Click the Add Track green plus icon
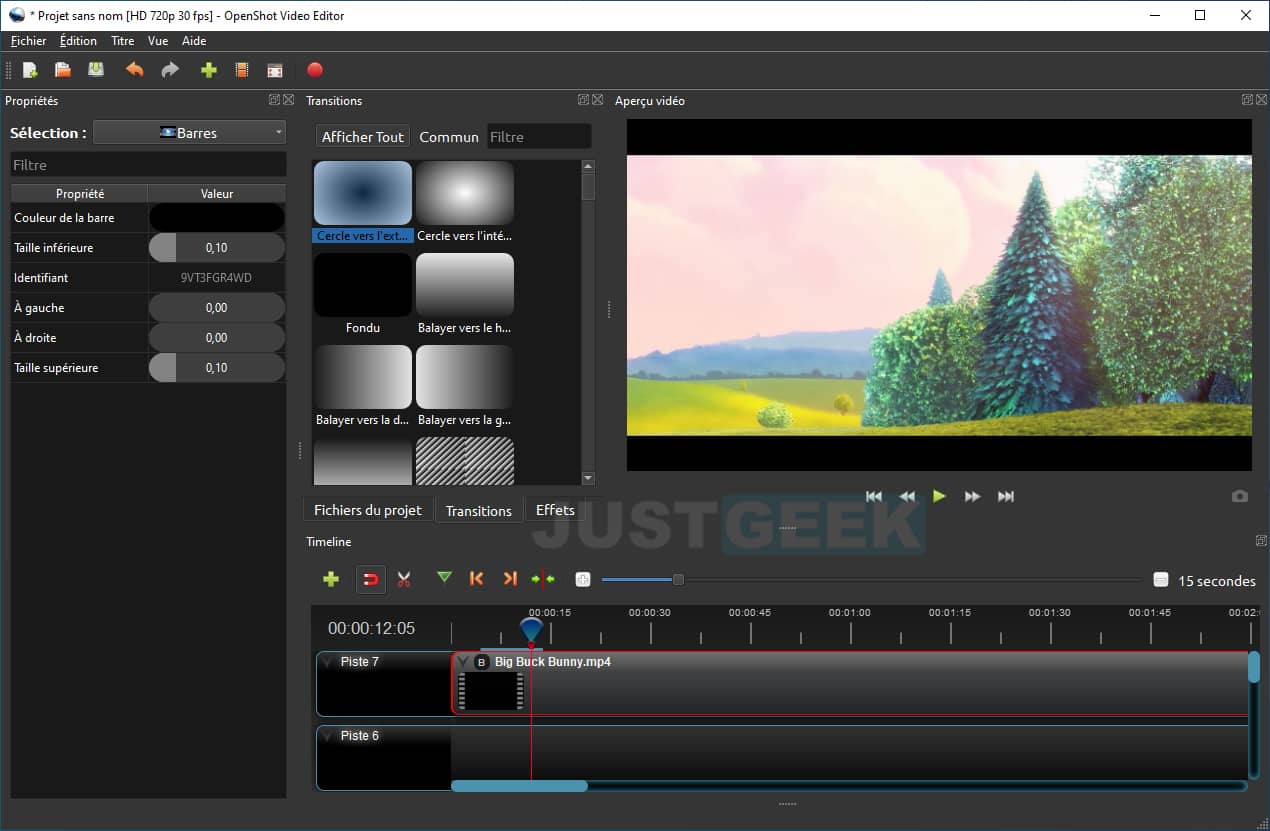The image size is (1270, 831). tap(331, 579)
